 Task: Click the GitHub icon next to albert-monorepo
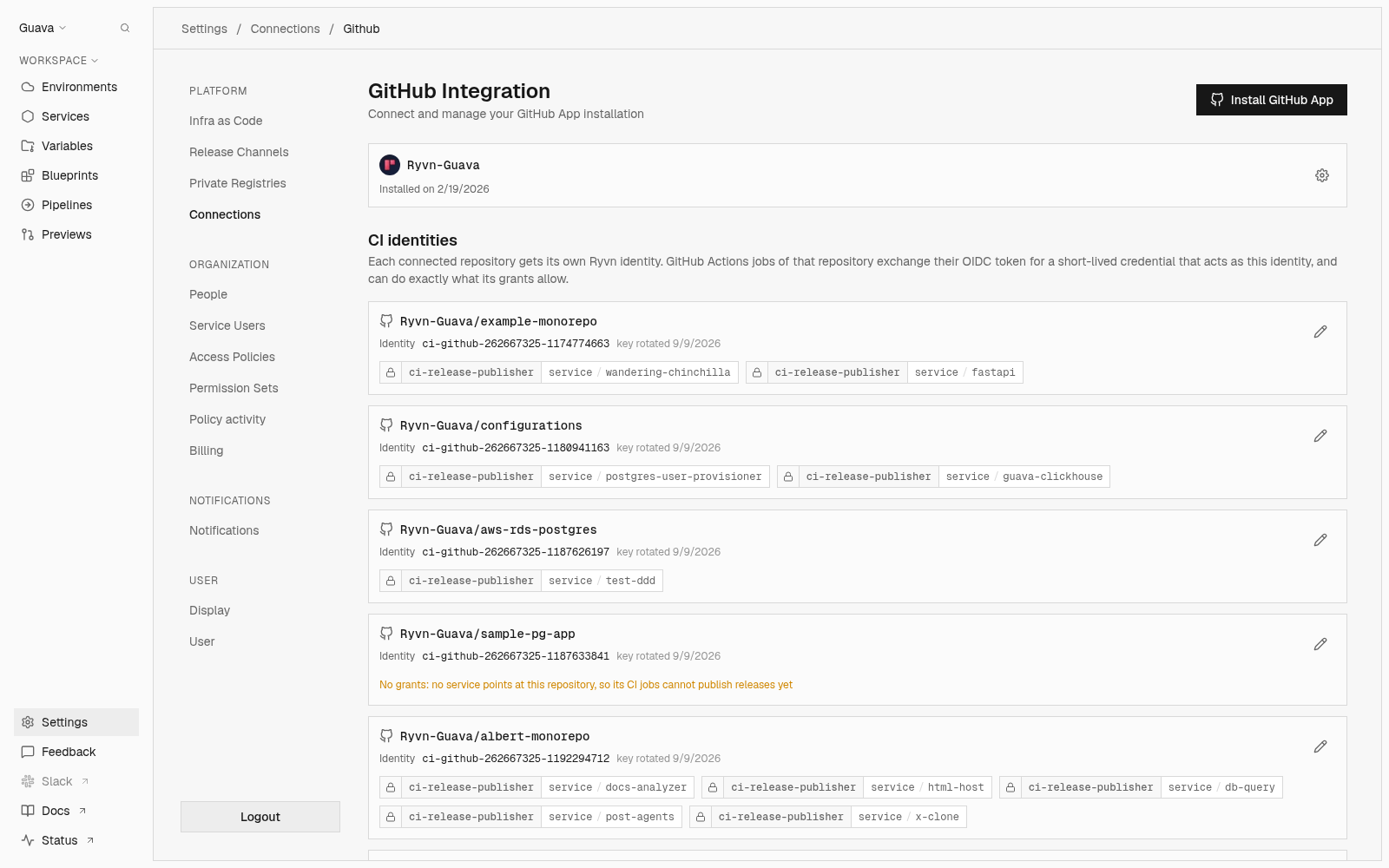click(386, 736)
